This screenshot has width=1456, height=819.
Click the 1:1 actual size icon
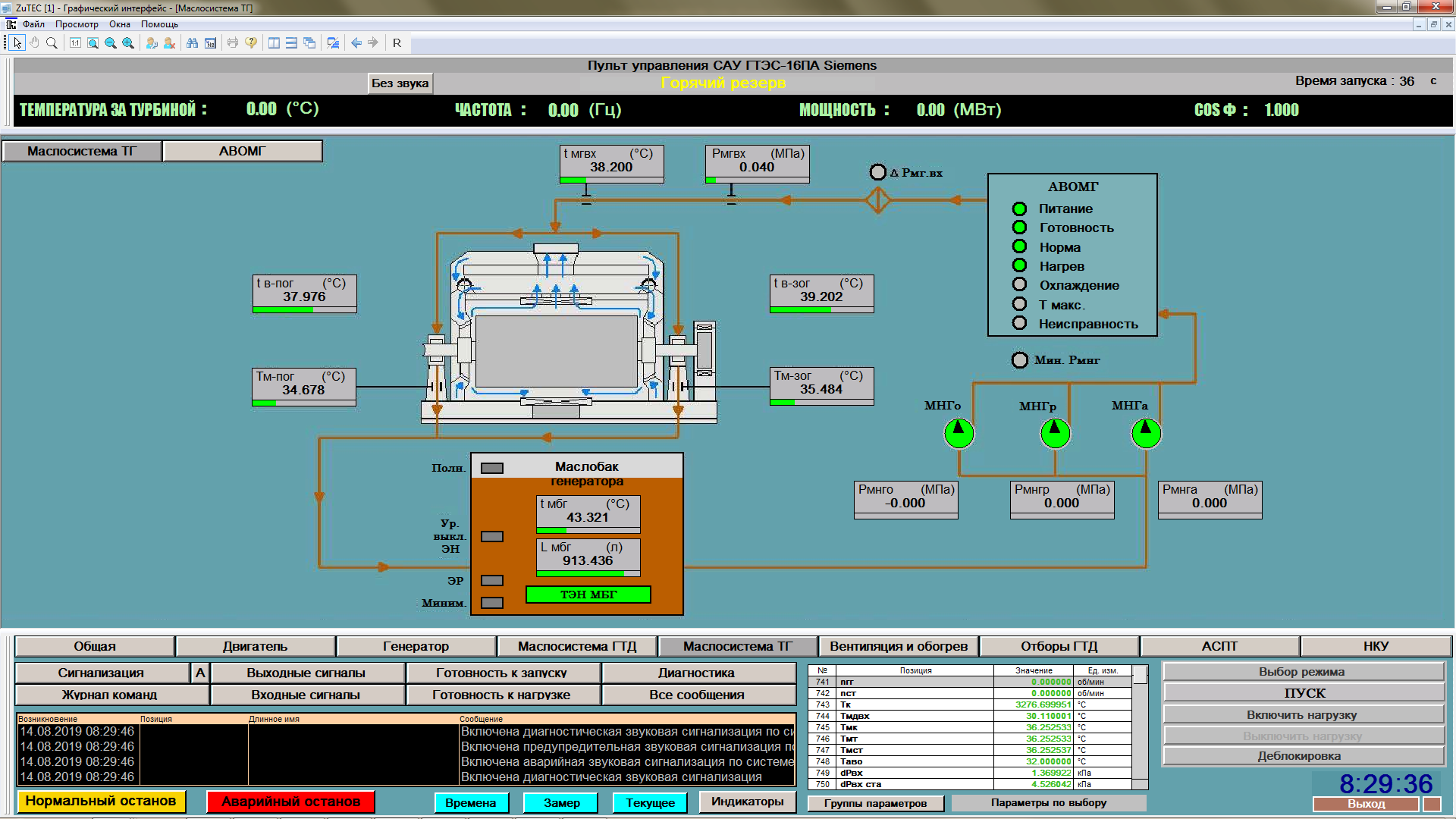coord(75,43)
